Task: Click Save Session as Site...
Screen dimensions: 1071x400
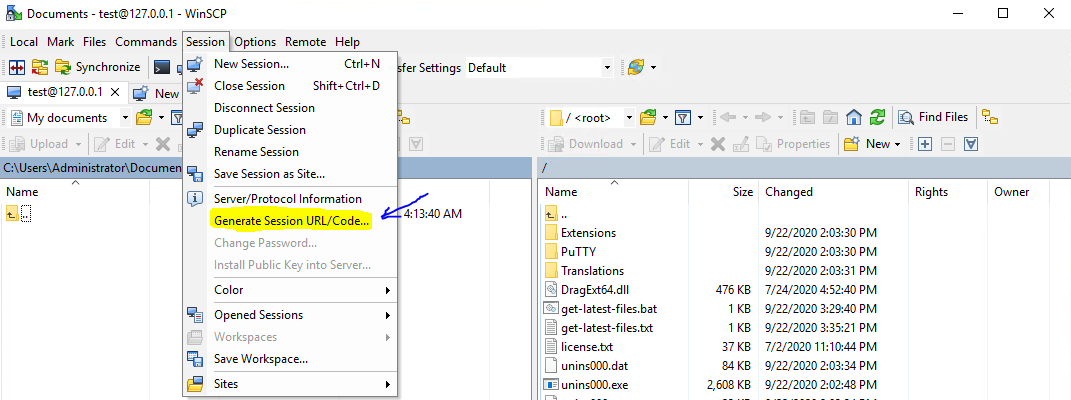Action: [x=290, y=173]
